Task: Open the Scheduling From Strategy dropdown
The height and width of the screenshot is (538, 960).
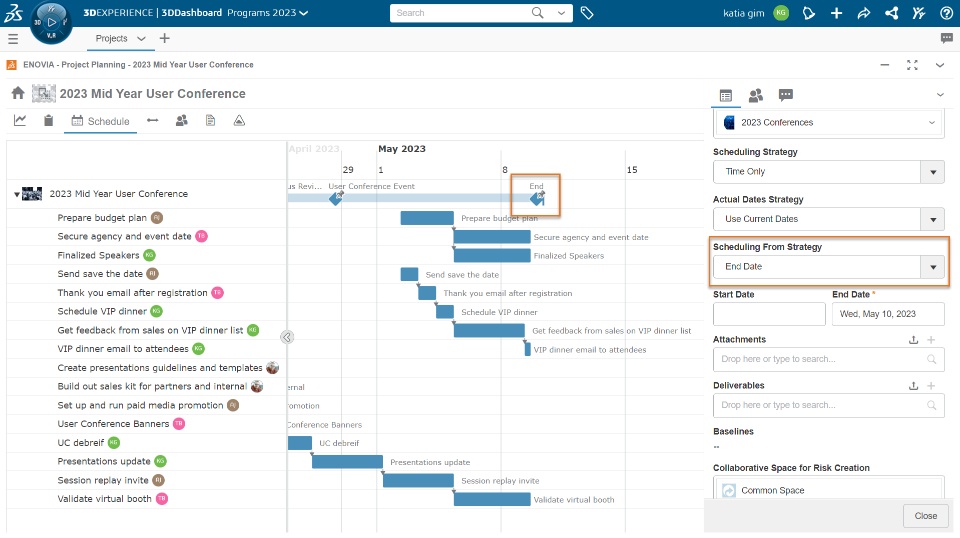Action: click(x=933, y=267)
